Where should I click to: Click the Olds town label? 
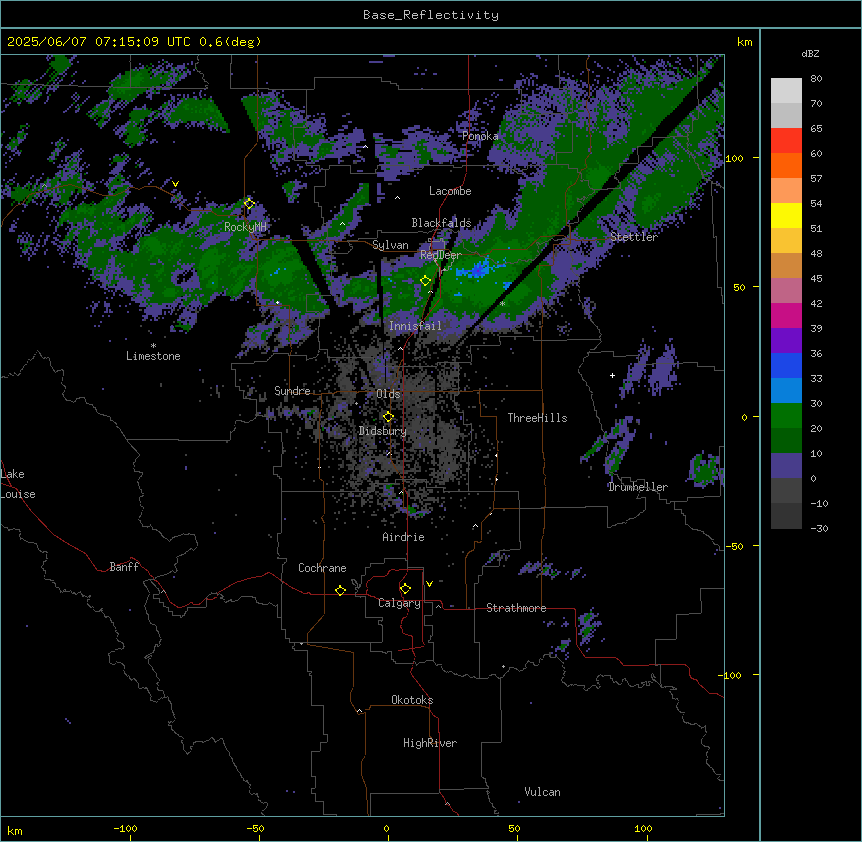pos(388,394)
